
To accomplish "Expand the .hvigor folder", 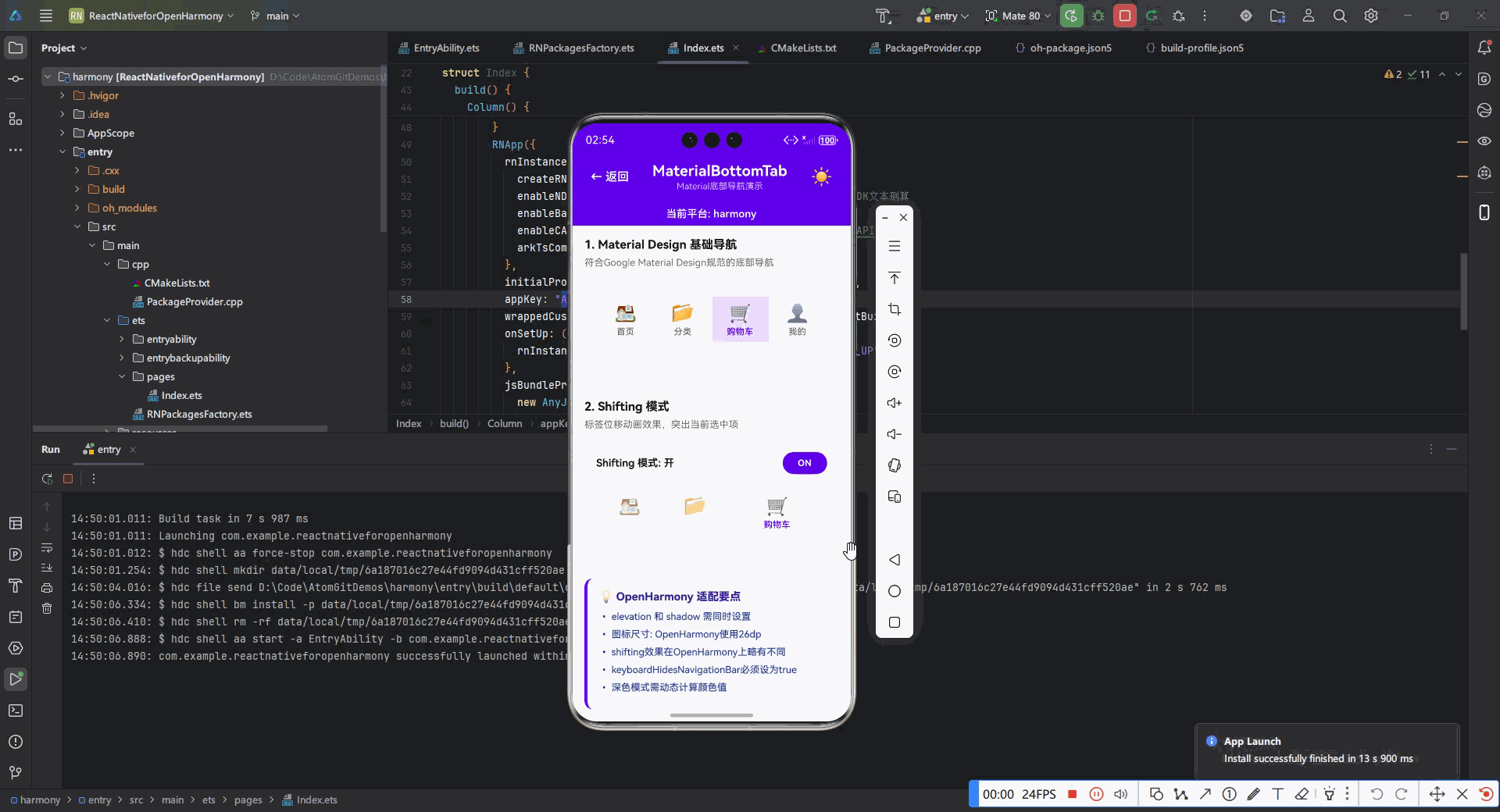I will (x=62, y=95).
